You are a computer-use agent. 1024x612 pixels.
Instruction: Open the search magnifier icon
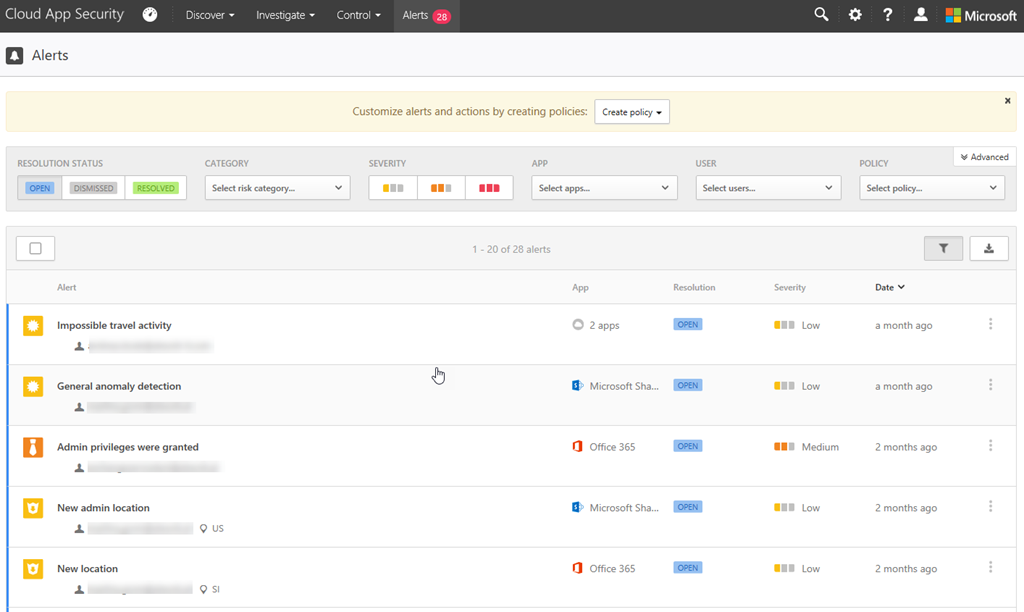(x=821, y=15)
